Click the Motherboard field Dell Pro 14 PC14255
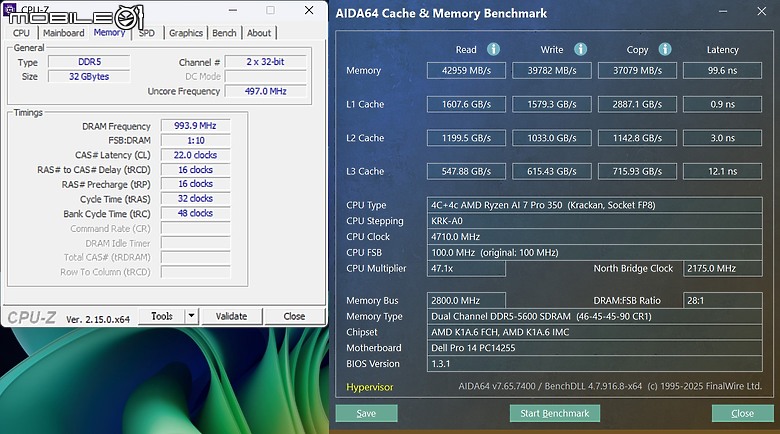780x434 pixels. [x=594, y=348]
